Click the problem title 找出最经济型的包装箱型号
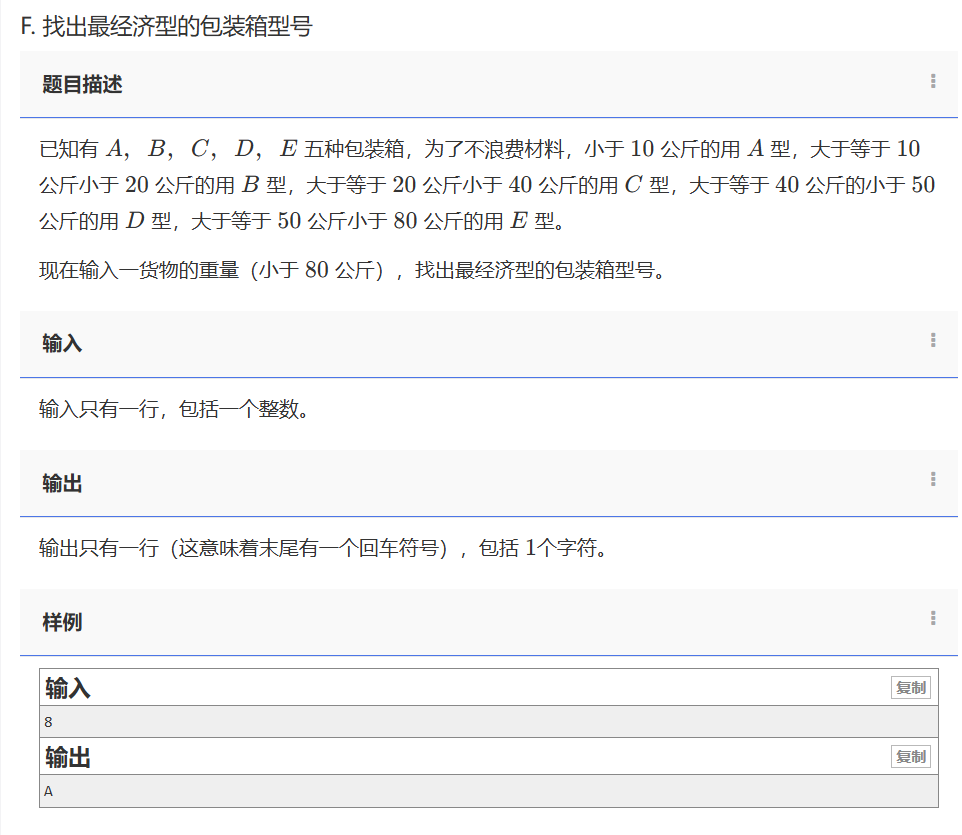Viewport: 962px width, 835px height. point(177,27)
